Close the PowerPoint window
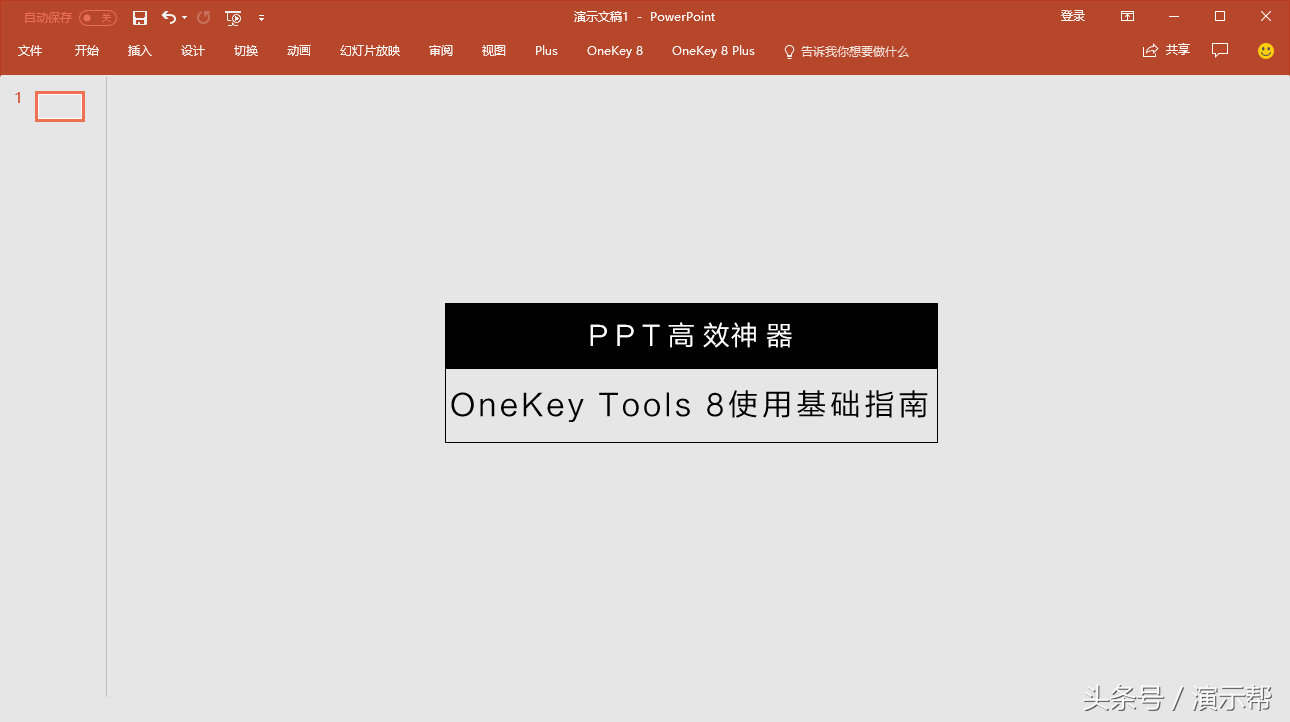This screenshot has height=722, width=1290. [1266, 17]
